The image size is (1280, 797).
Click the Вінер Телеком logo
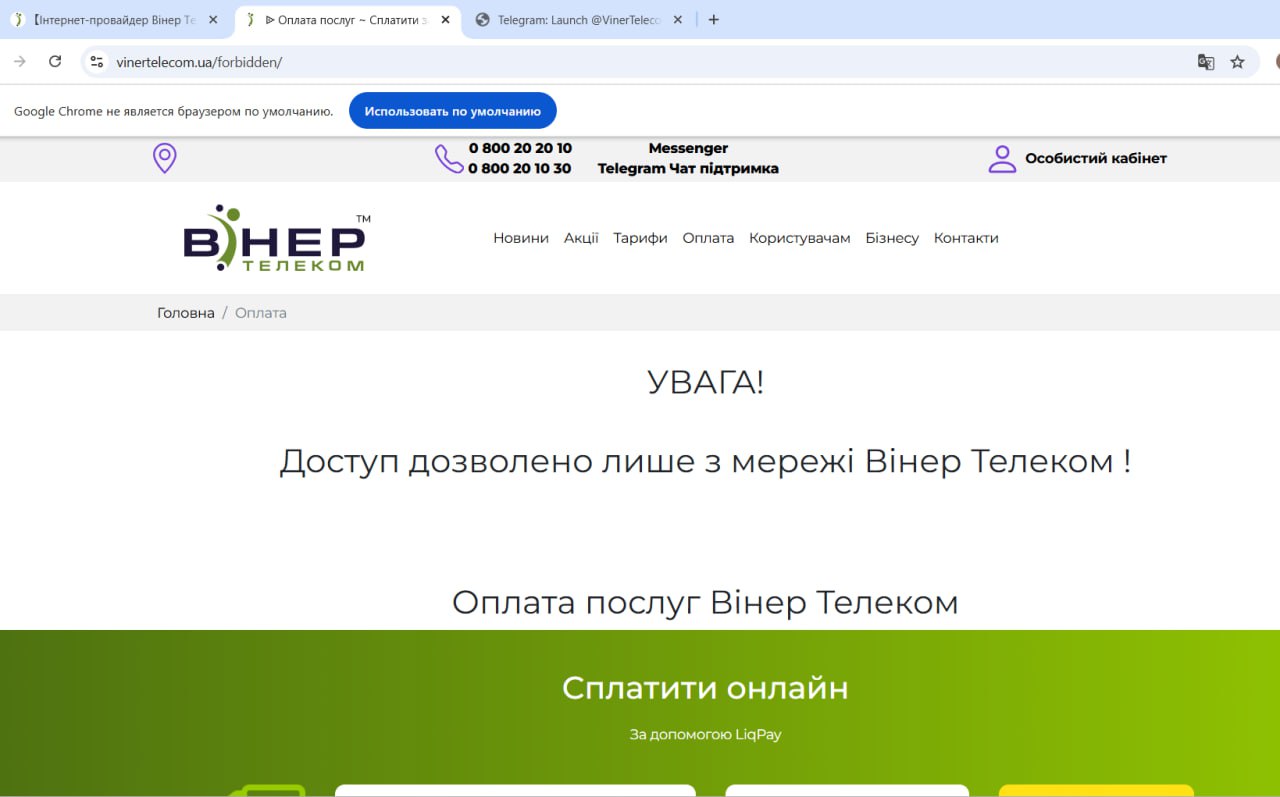277,238
